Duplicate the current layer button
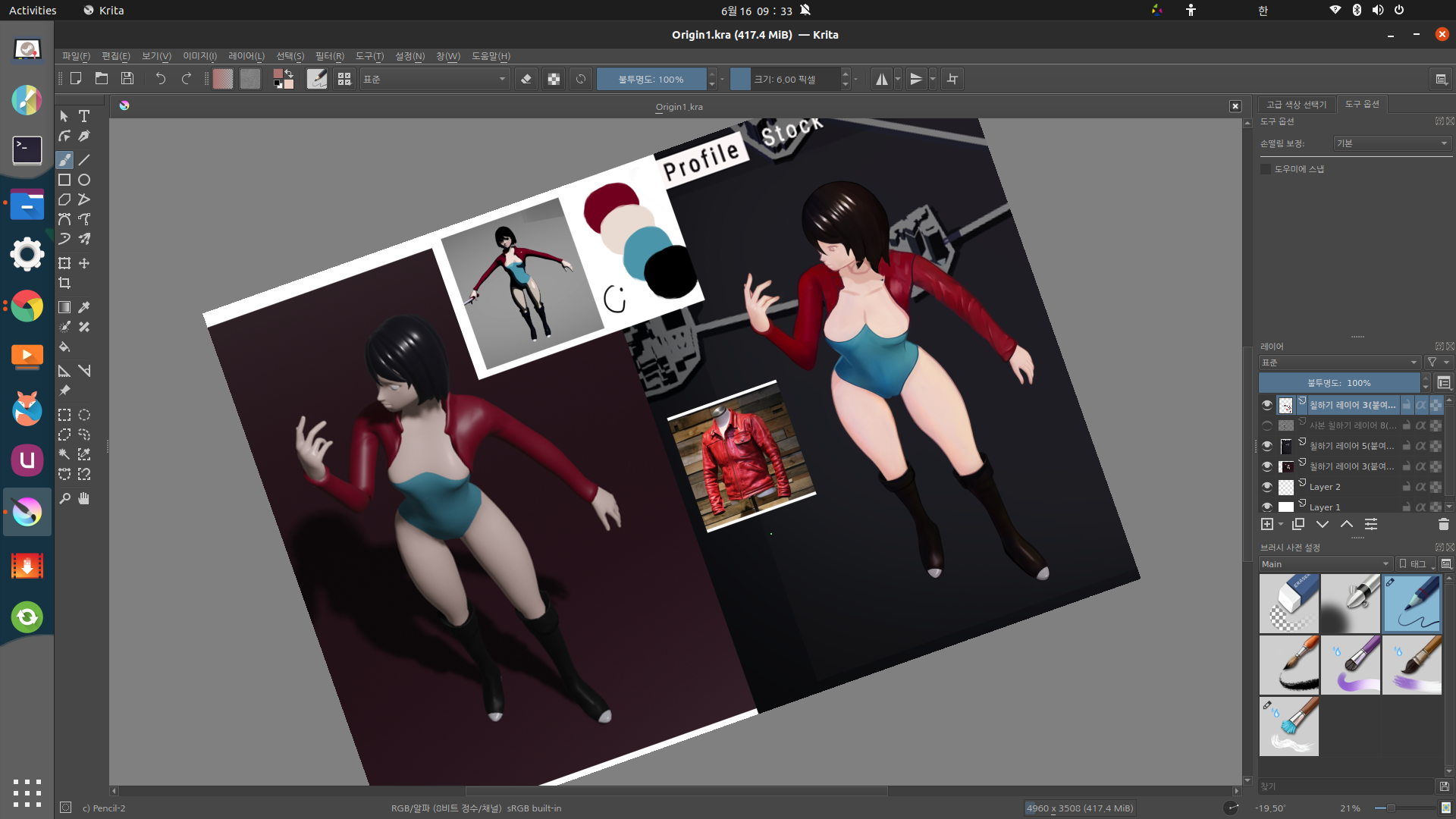The width and height of the screenshot is (1456, 819). (x=1298, y=525)
